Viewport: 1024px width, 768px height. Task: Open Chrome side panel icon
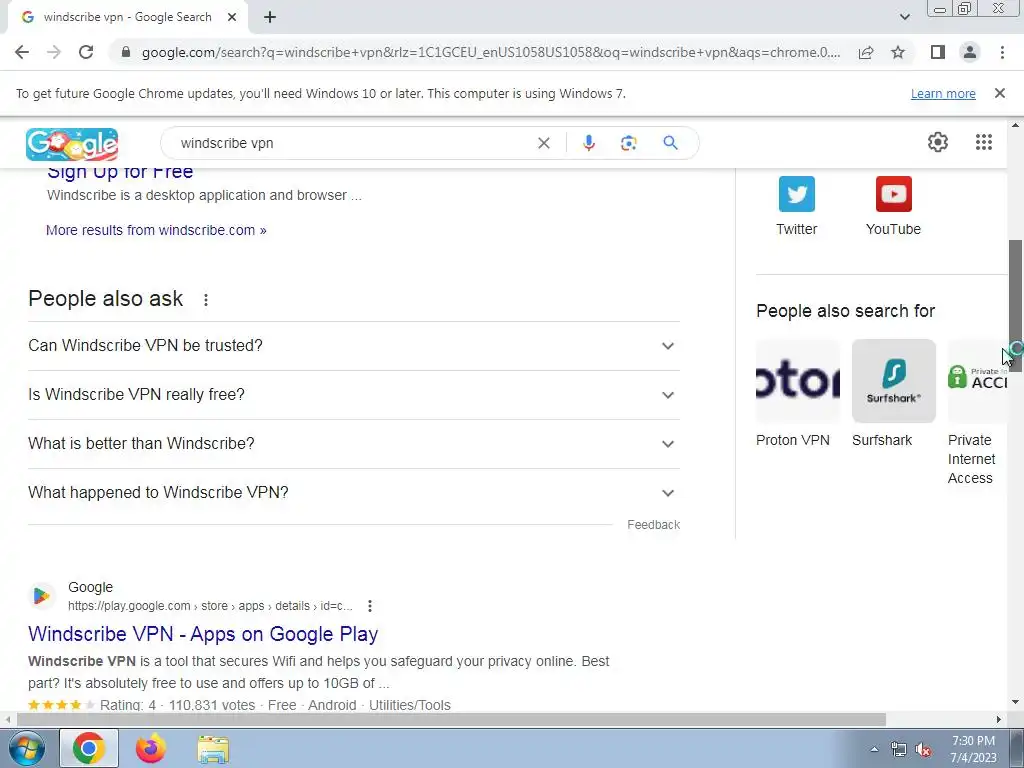point(938,52)
